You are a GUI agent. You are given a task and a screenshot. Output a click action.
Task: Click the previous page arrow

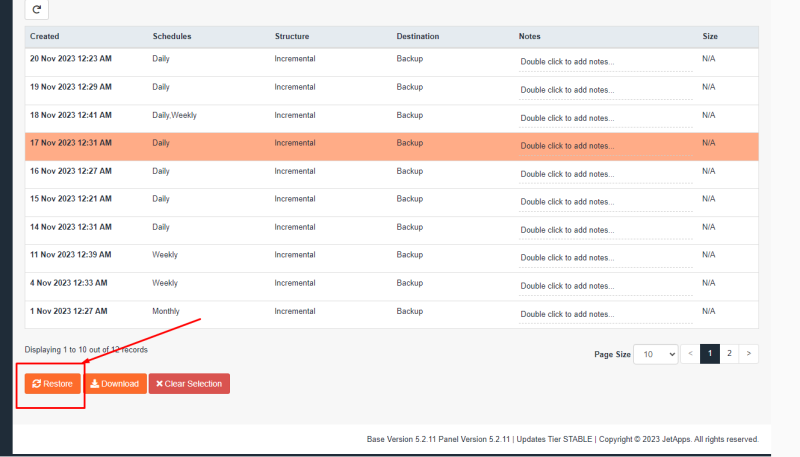(690, 353)
